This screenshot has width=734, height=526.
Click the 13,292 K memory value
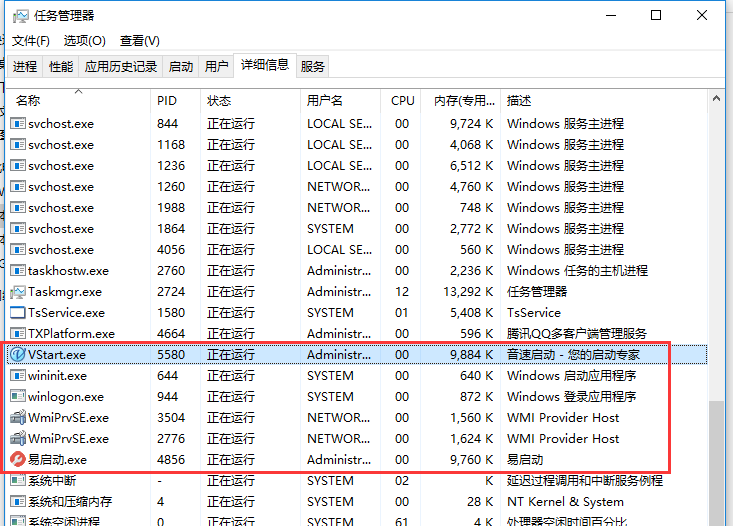[468, 292]
